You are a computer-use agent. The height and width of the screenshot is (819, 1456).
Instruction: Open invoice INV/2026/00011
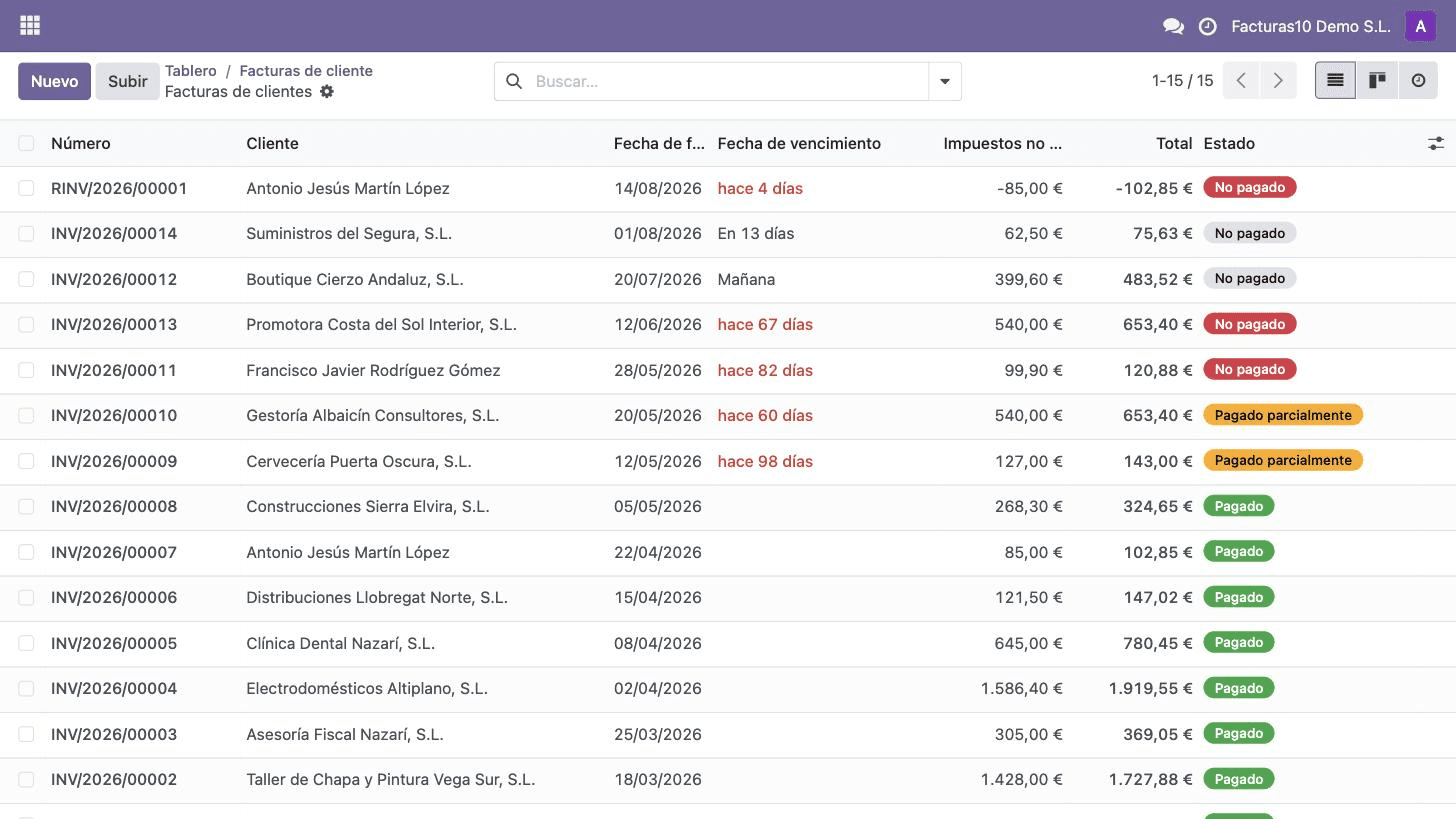pyautogui.click(x=114, y=371)
